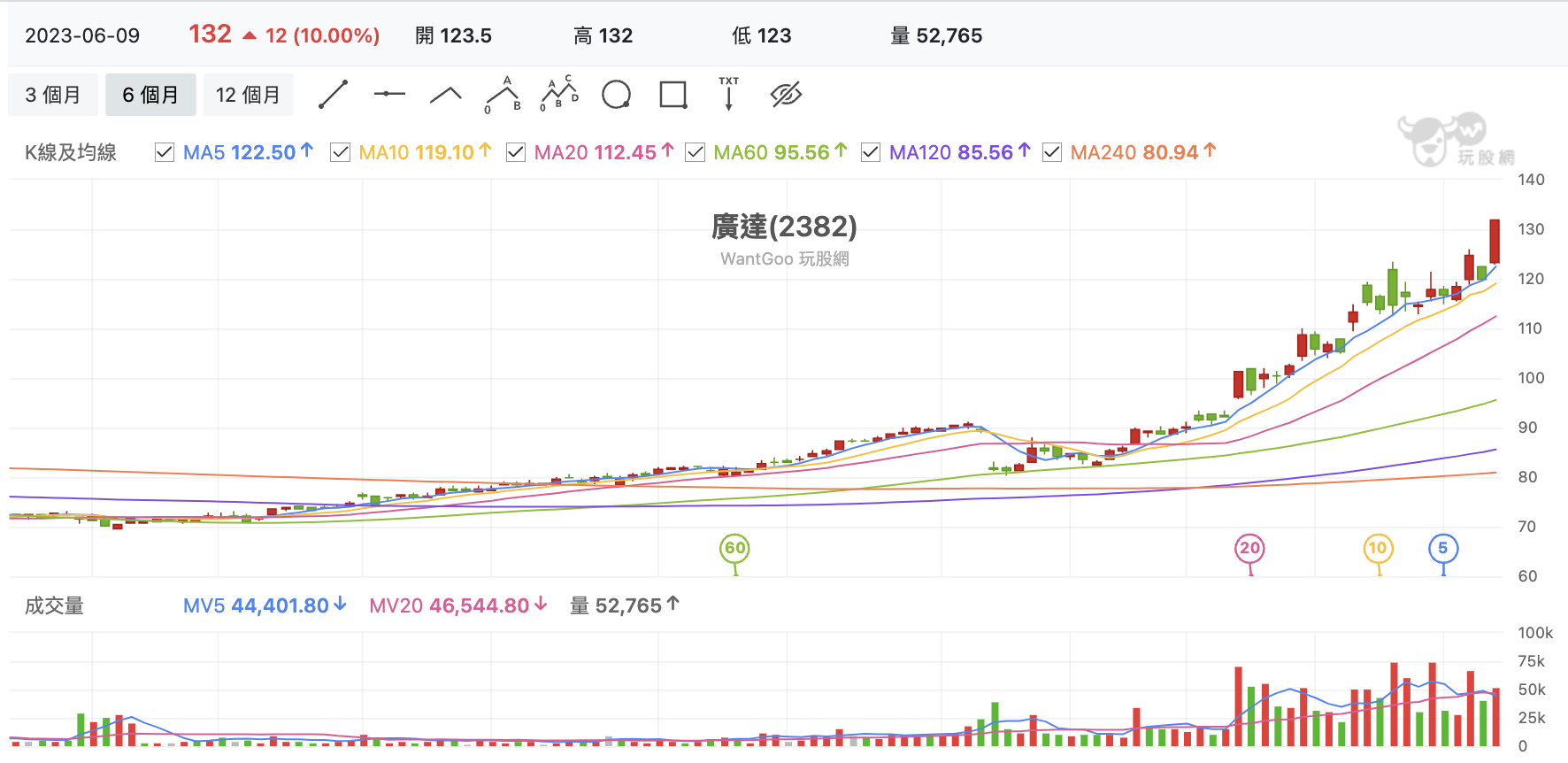Click the MA120 85.56 label
This screenshot has height=763, width=1568.
click(960, 152)
